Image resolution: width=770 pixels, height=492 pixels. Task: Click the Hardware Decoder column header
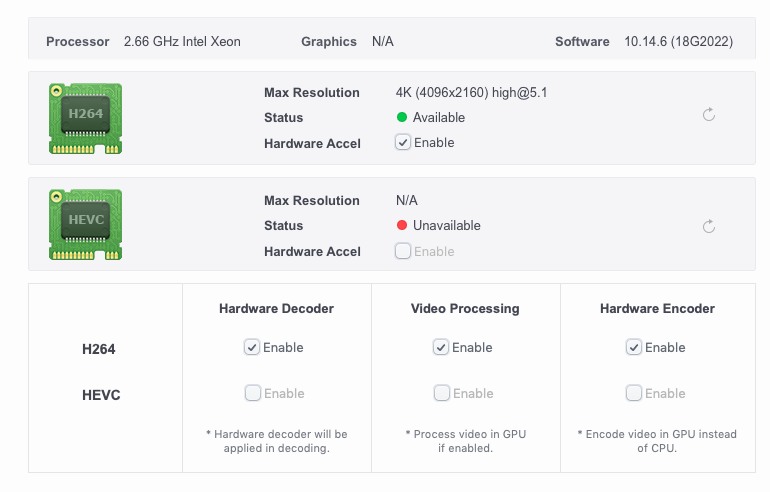coord(276,308)
